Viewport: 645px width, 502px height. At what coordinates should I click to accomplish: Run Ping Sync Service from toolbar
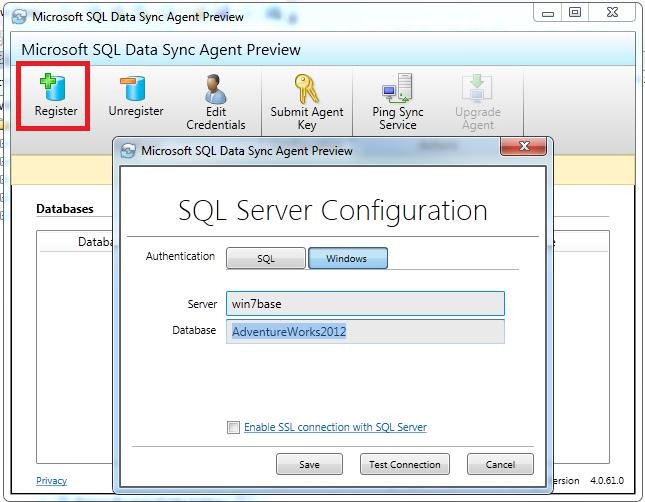397,88
